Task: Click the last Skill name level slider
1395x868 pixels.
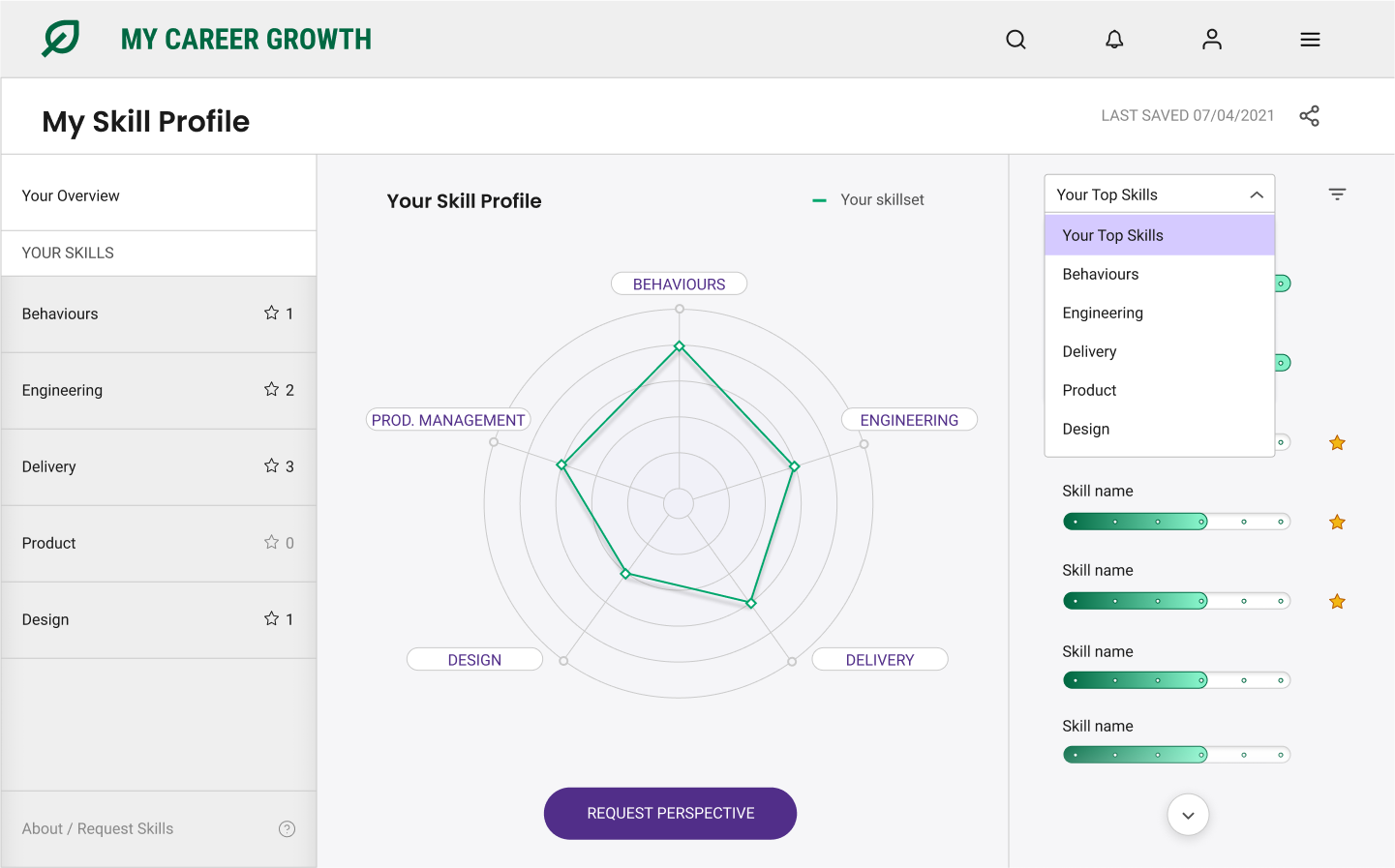Action: [1176, 755]
